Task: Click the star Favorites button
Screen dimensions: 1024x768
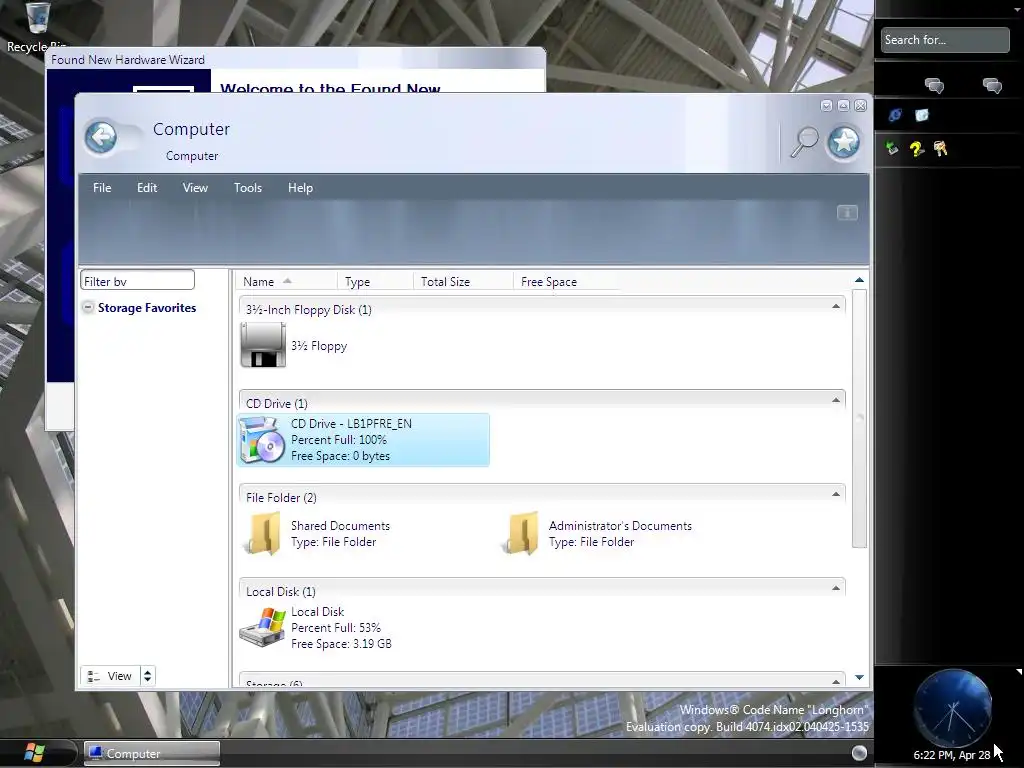Action: point(843,142)
